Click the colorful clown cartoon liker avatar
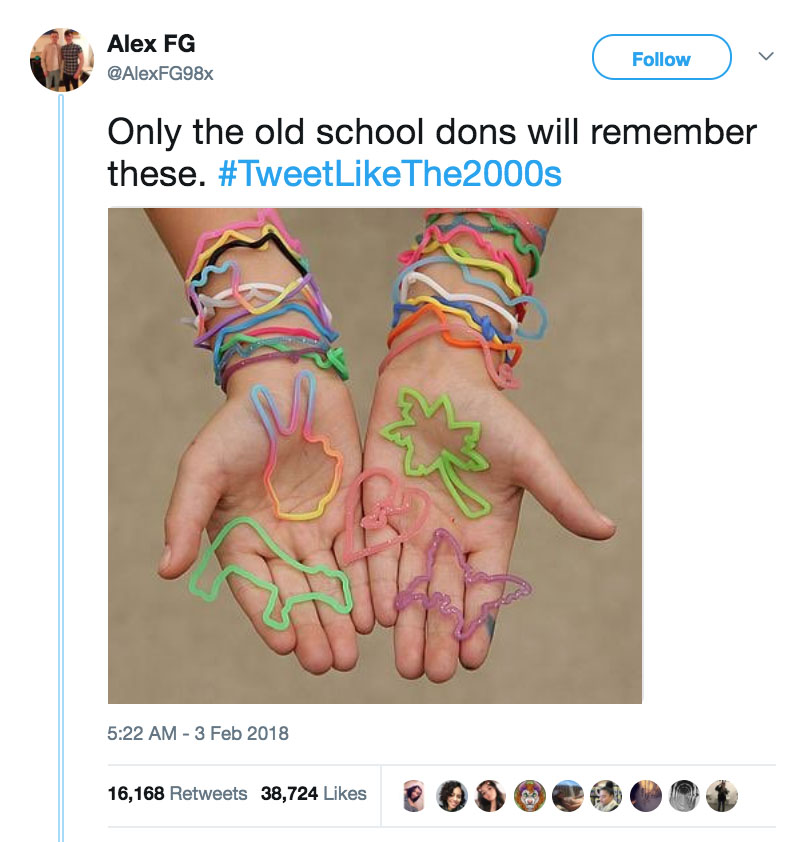The height and width of the screenshot is (842, 808). pos(529,795)
